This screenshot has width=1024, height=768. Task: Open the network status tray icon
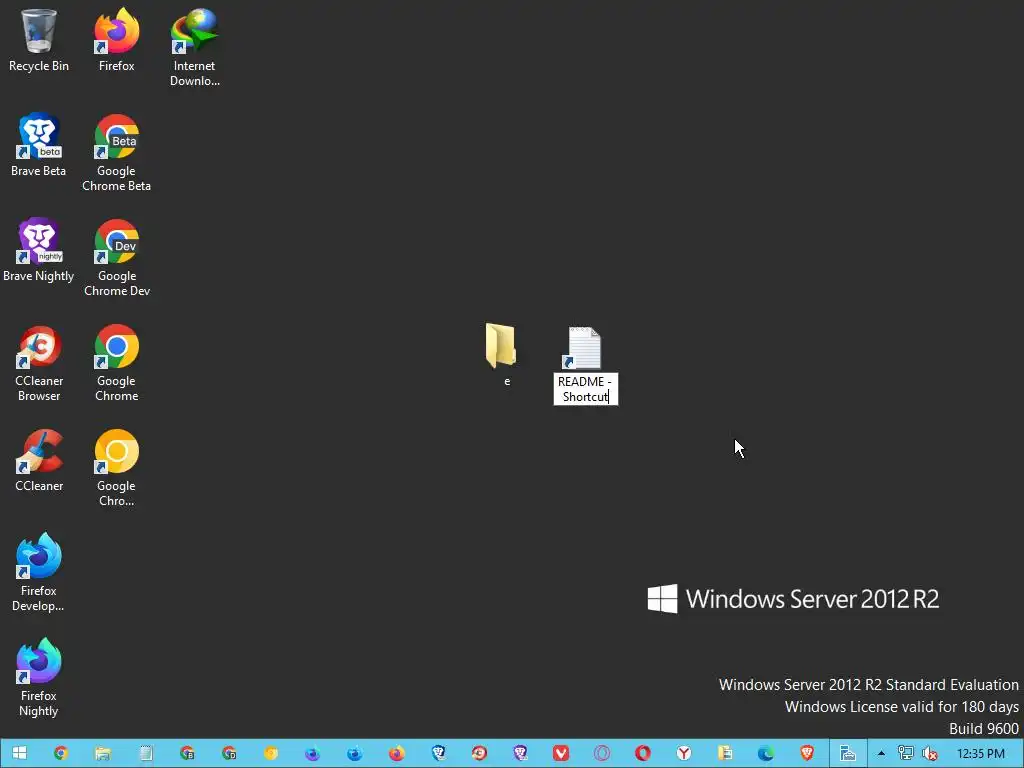click(x=905, y=754)
